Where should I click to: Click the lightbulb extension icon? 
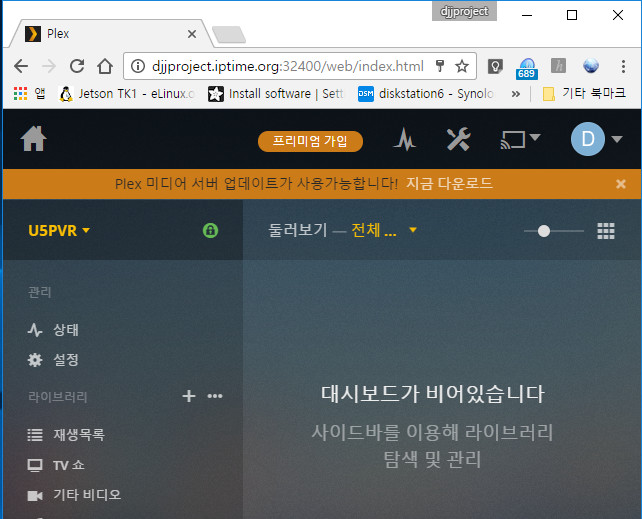[495, 66]
